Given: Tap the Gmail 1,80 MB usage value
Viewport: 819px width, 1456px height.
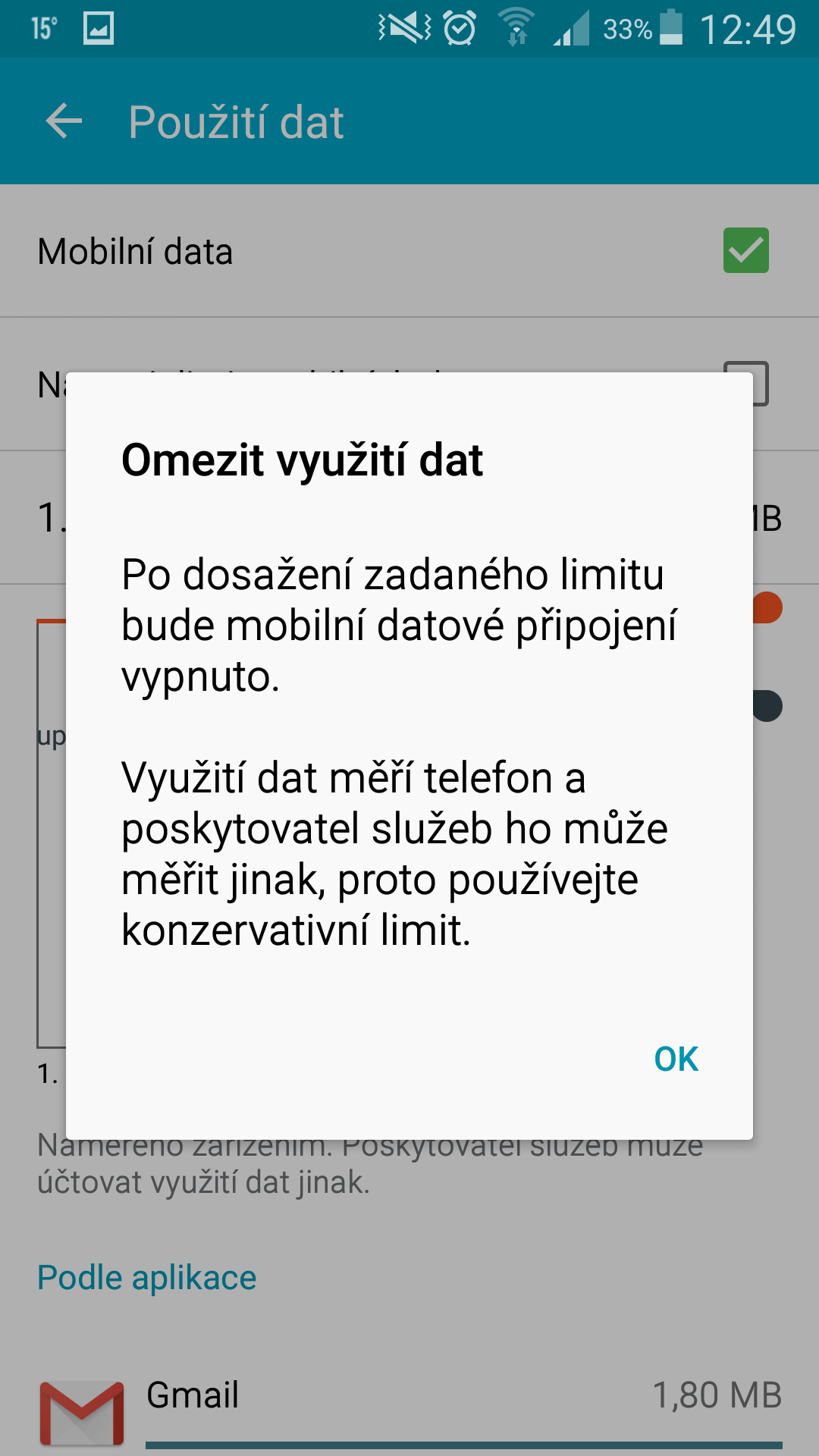Looking at the screenshot, I should point(717,1395).
